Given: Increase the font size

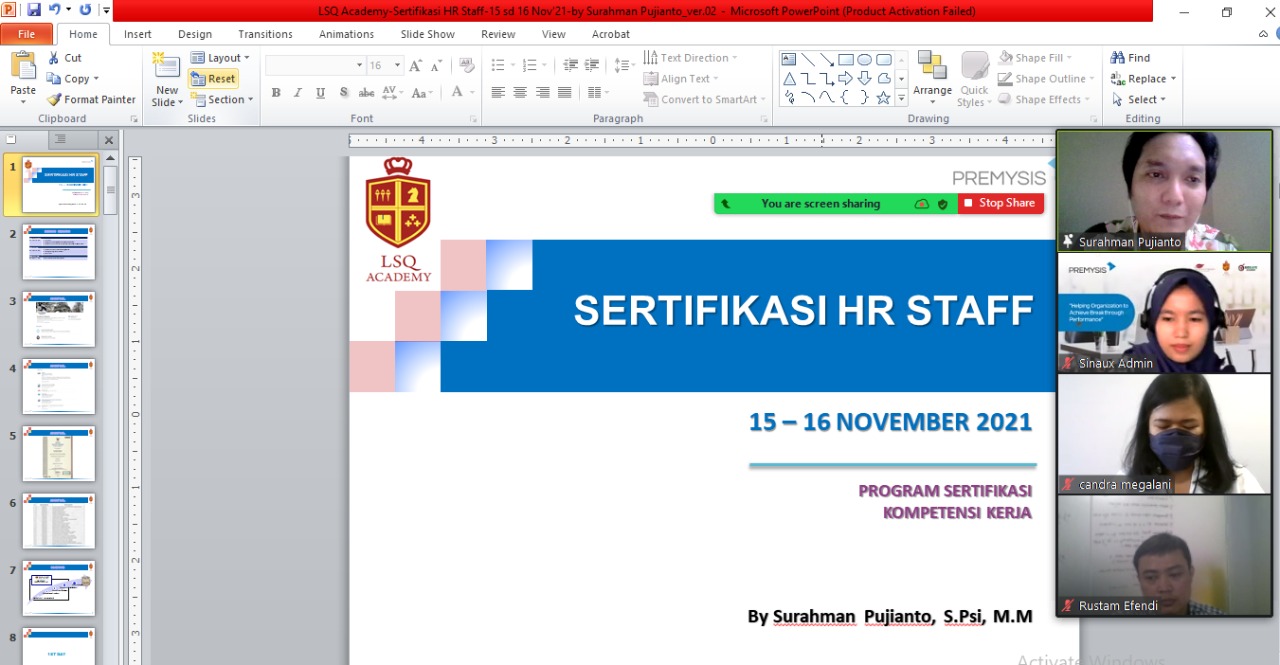Looking at the screenshot, I should 416,65.
